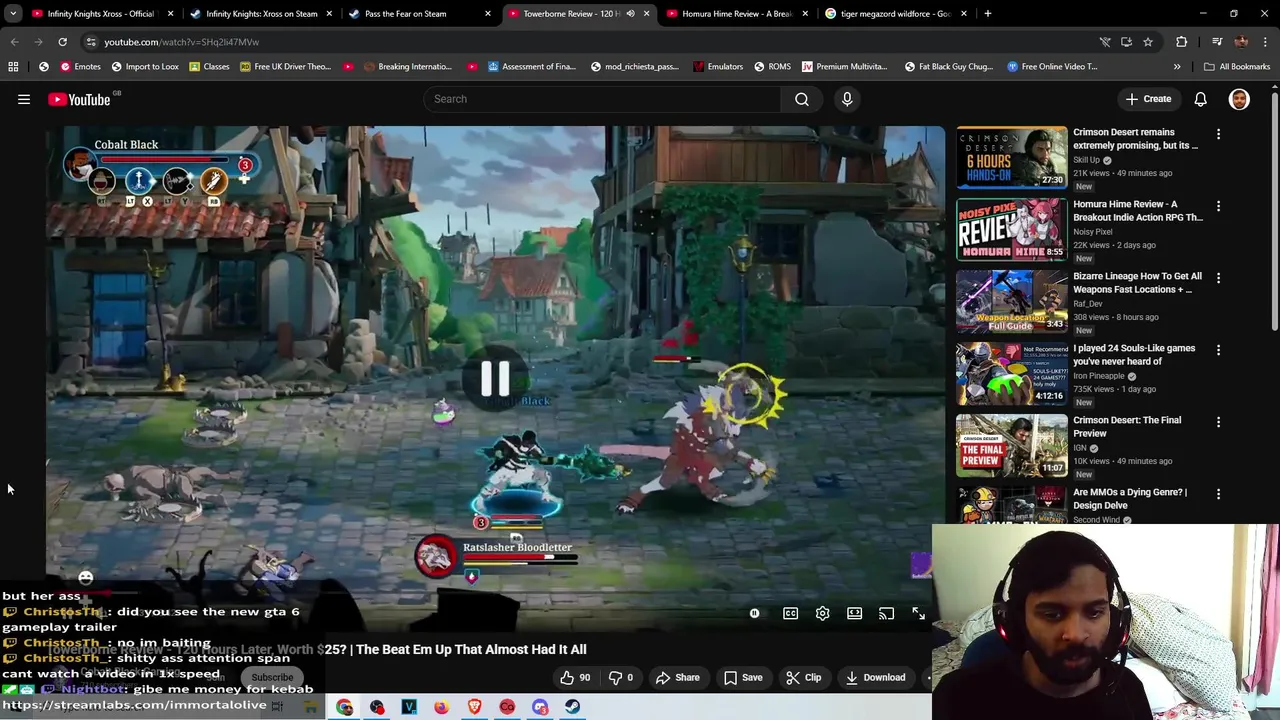
Task: Open the Apps grid in bookmarks bar
Action: tap(13, 67)
